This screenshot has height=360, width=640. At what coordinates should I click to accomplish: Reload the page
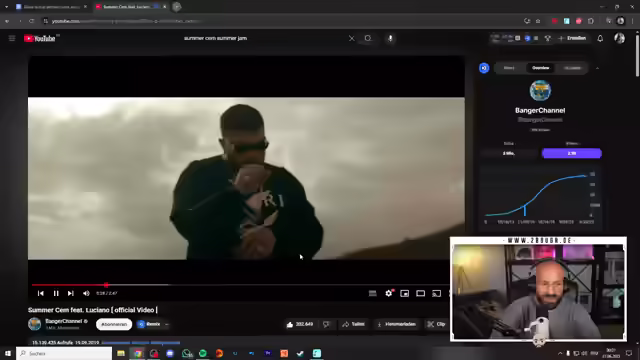pos(31,21)
